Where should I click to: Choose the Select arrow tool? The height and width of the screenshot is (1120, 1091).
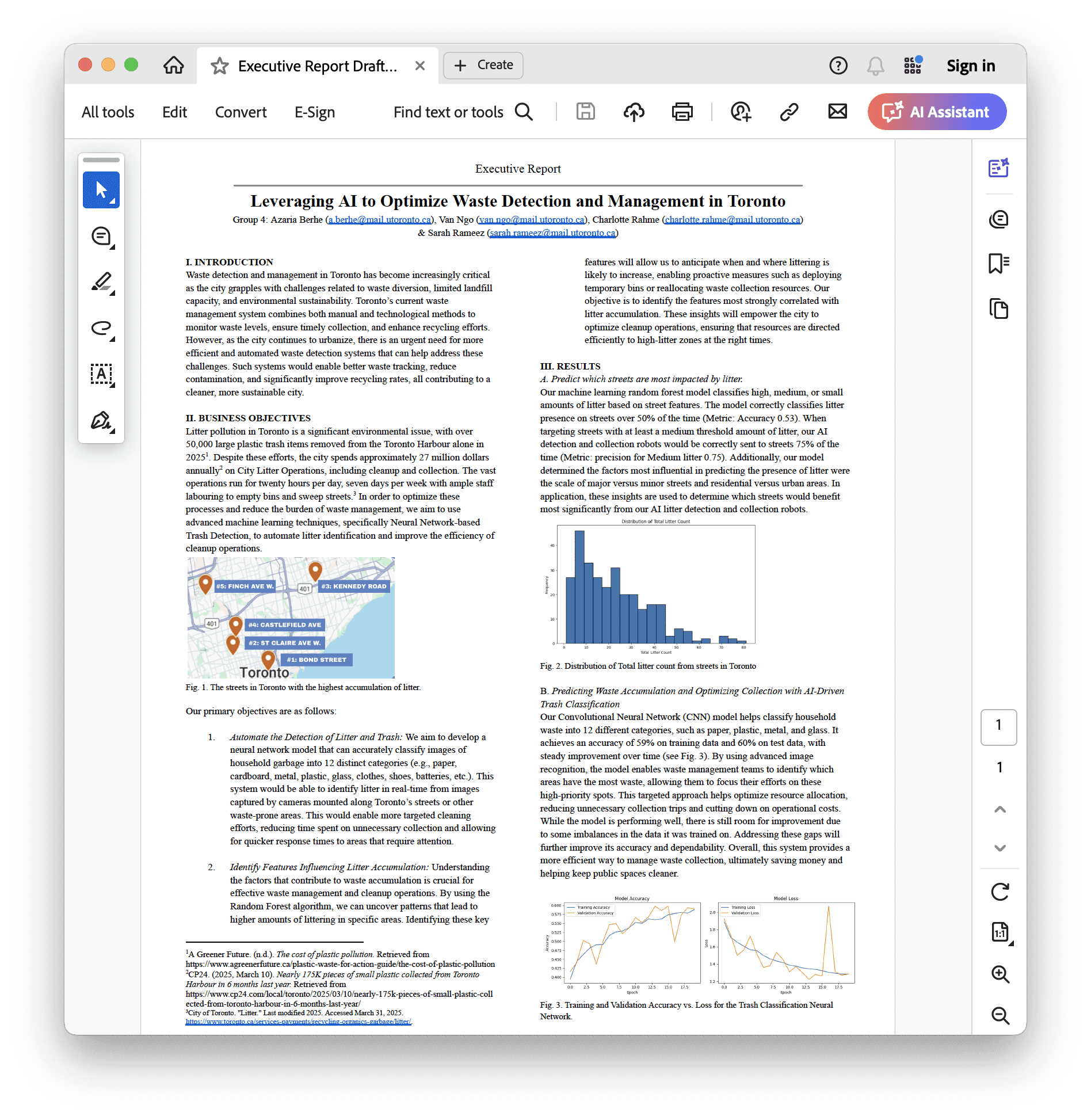[x=101, y=190]
